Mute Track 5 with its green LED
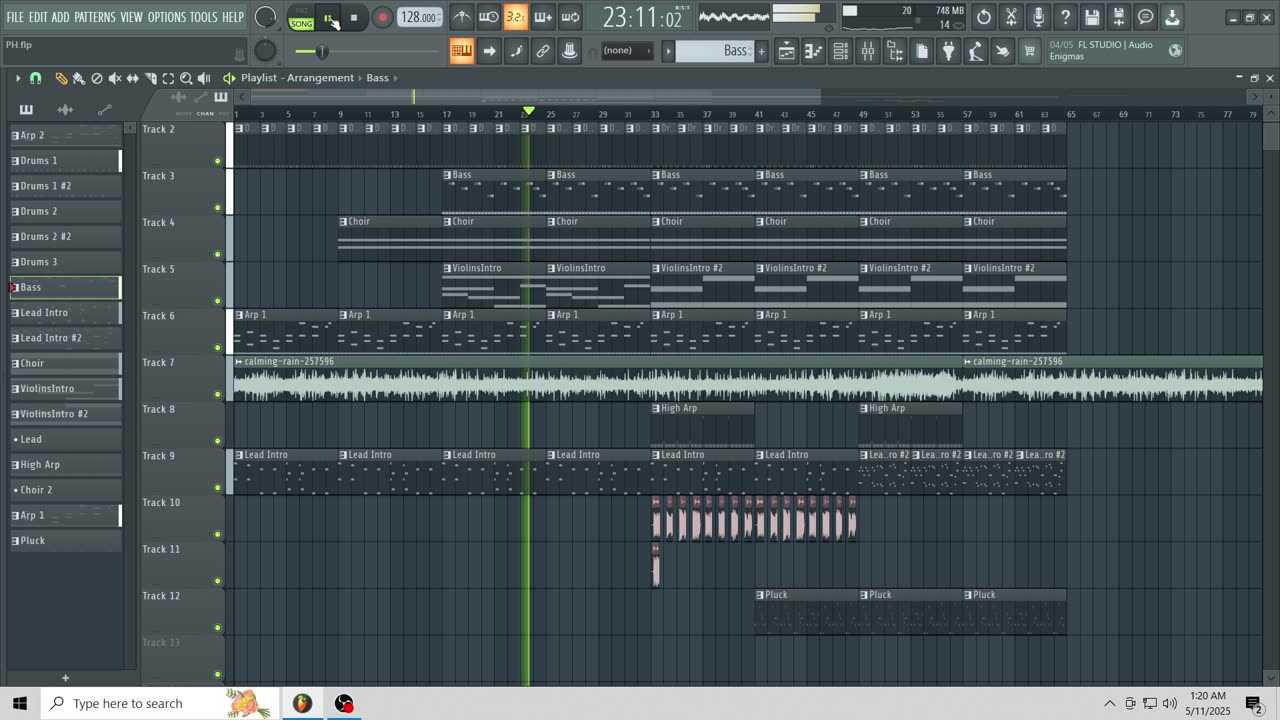This screenshot has height=720, width=1280. [x=217, y=301]
